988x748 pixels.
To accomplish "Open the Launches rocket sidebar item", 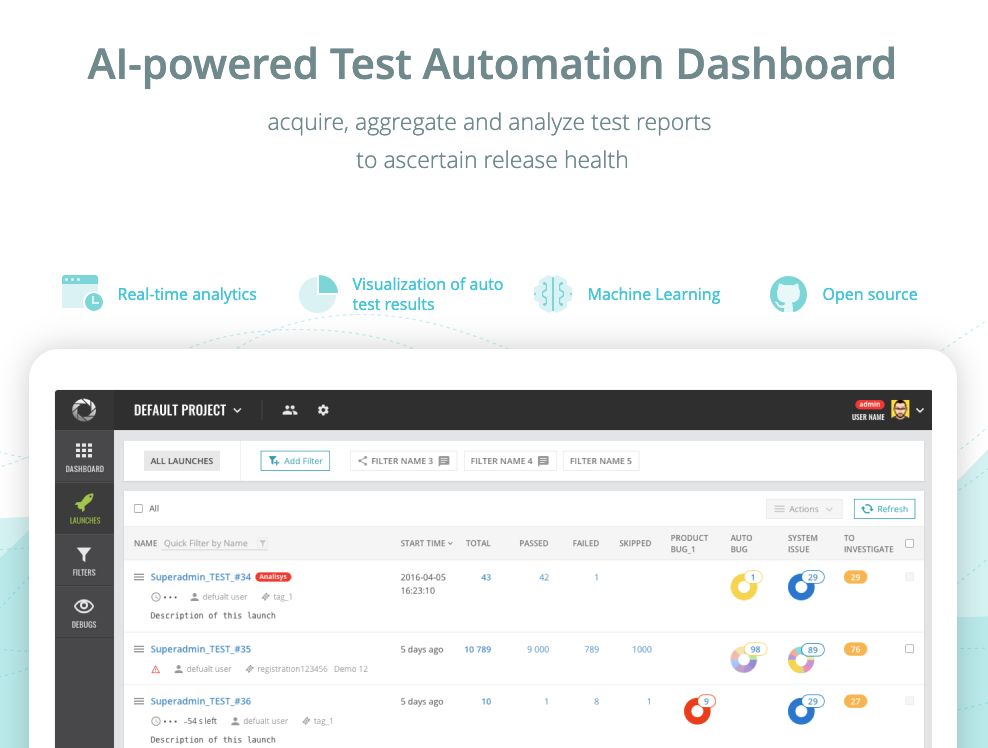I will point(84,509).
